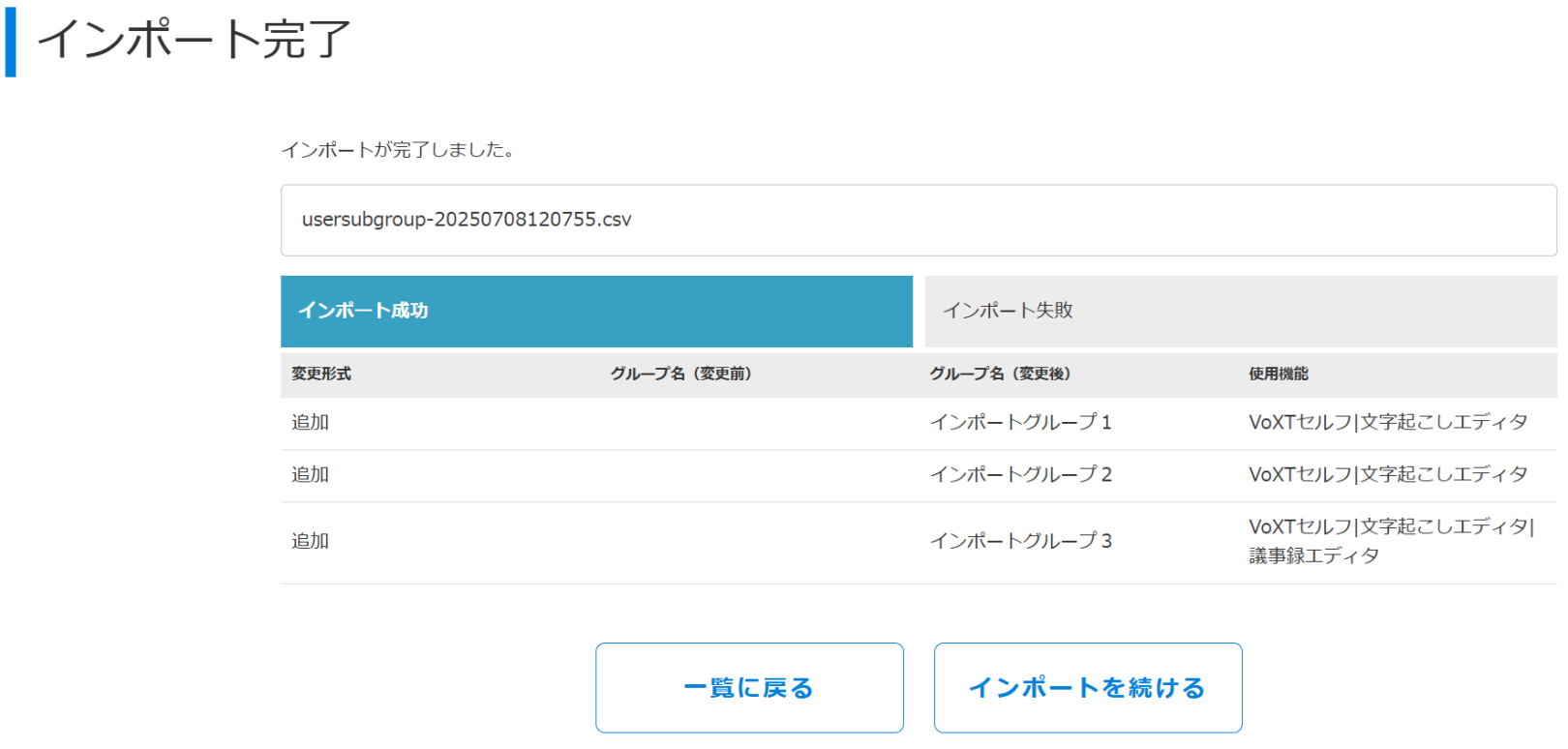Image resolution: width=1568 pixels, height=749 pixels.
Task: Click the 一覧に戻る button
Action: pyautogui.click(x=749, y=687)
